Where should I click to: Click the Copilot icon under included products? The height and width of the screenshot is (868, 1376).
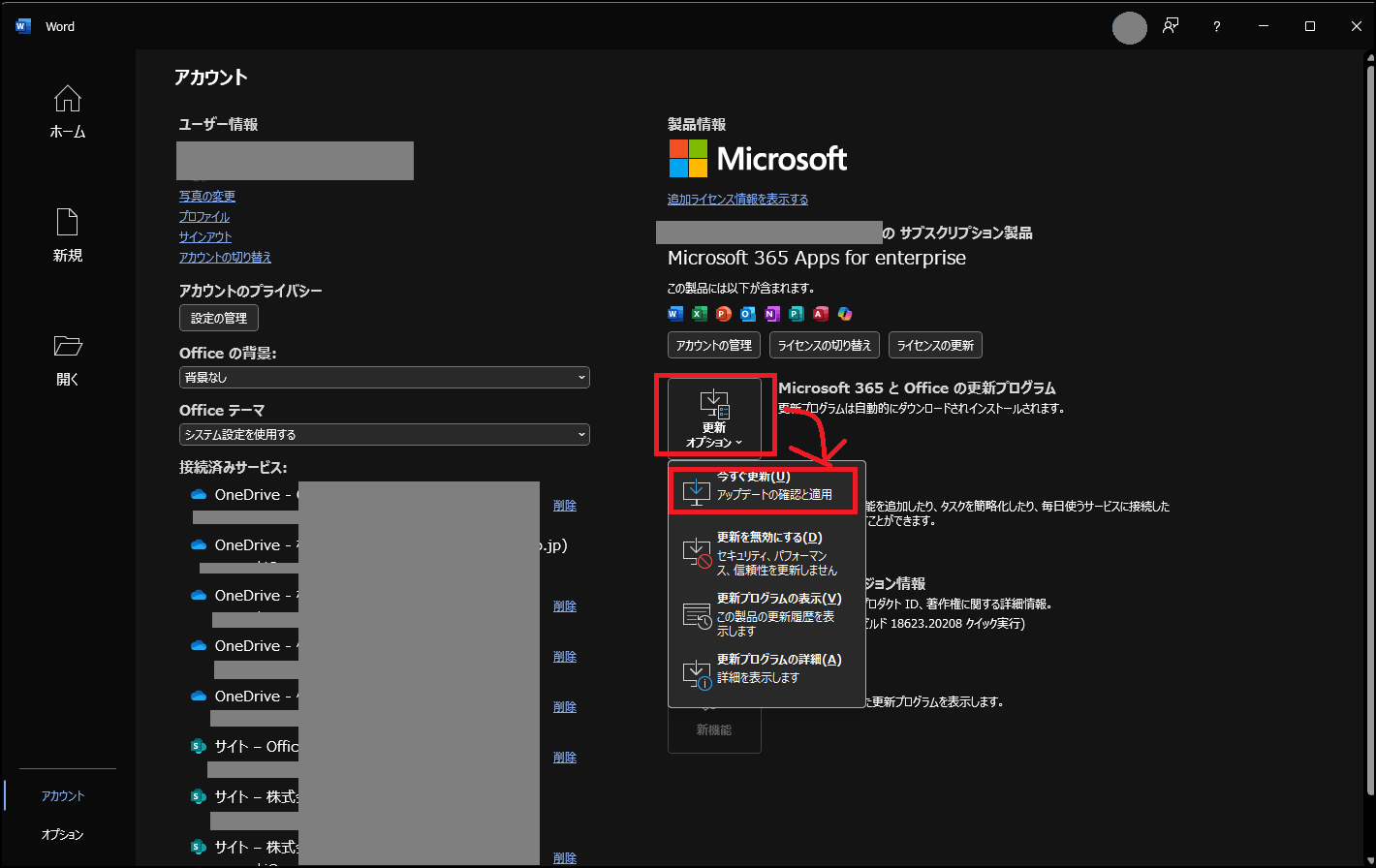845,314
